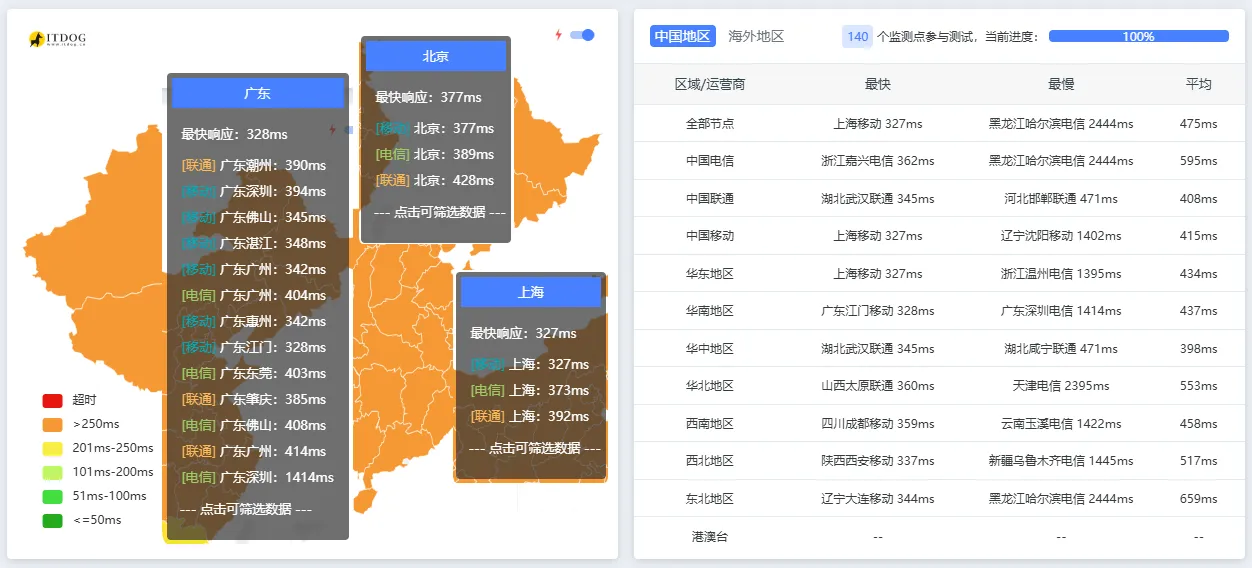
Task: Click 广东潮州 390ms entry
Action: 254,165
